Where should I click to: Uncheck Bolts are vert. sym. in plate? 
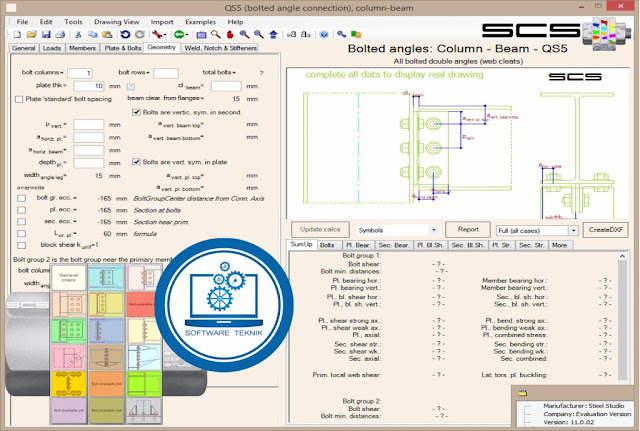click(x=136, y=162)
